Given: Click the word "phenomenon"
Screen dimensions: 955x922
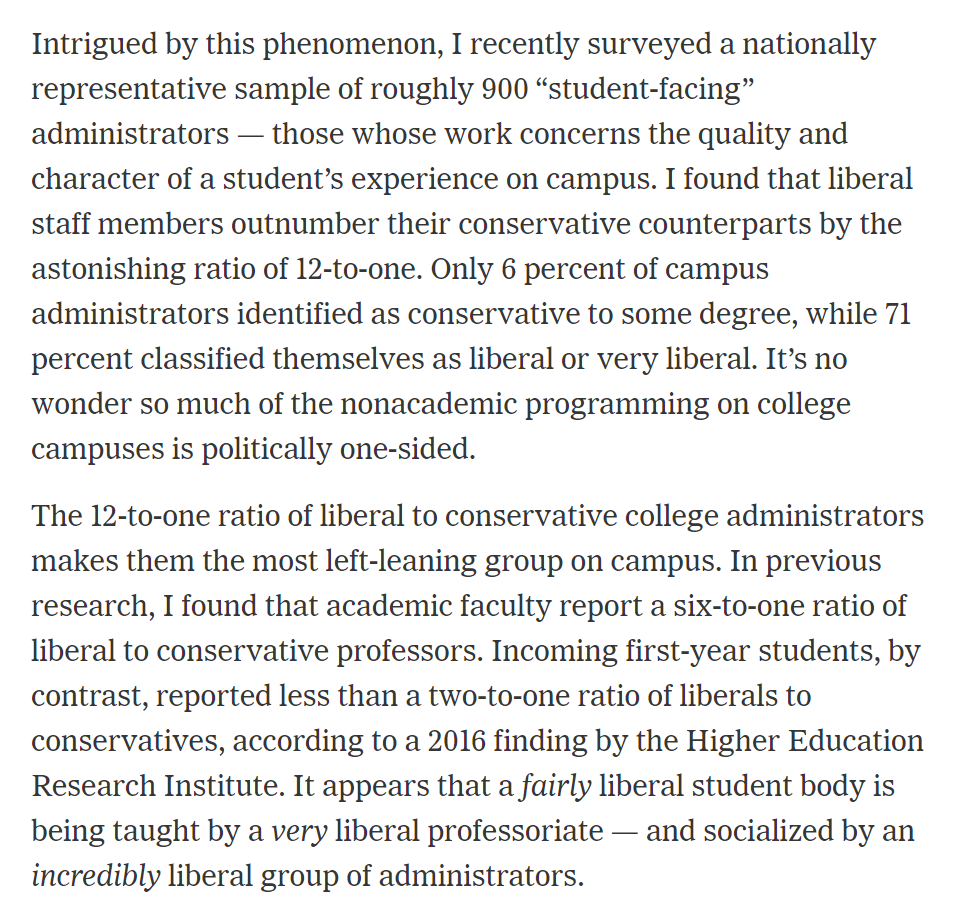Looking at the screenshot, I should [x=352, y=45].
